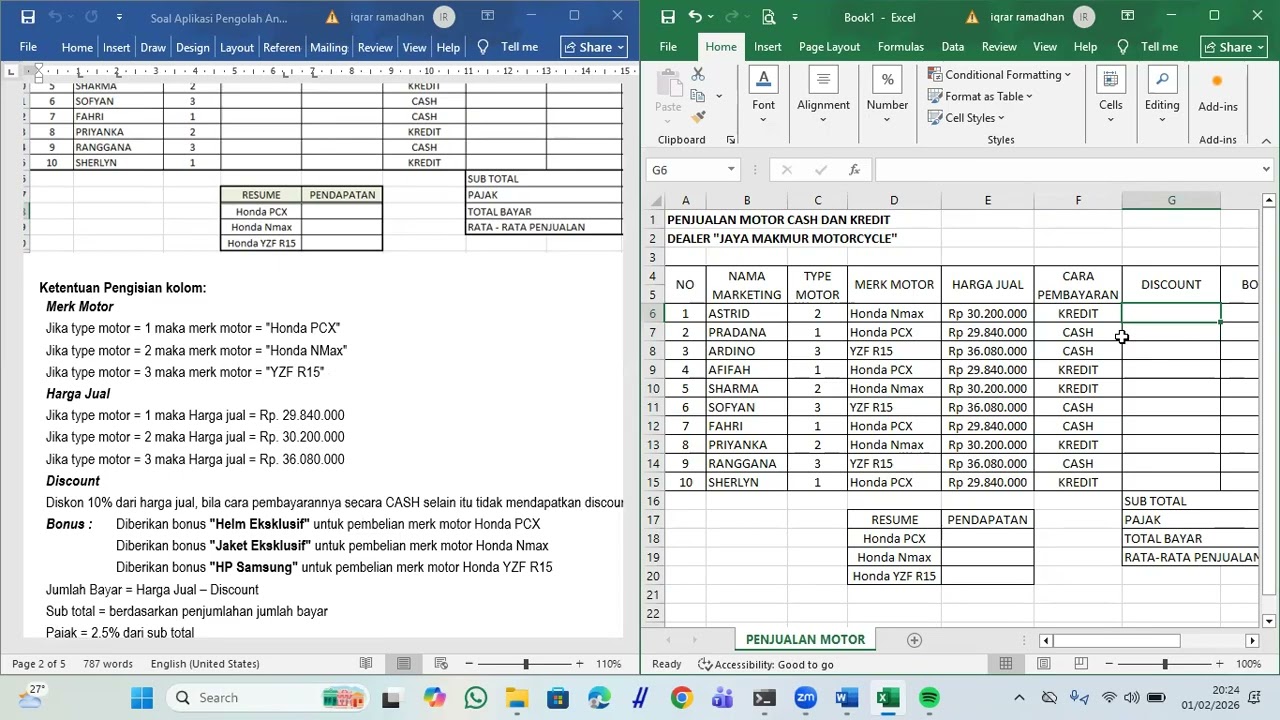Open Customize Quick Access Toolbar dropdown in Word

coord(119,17)
